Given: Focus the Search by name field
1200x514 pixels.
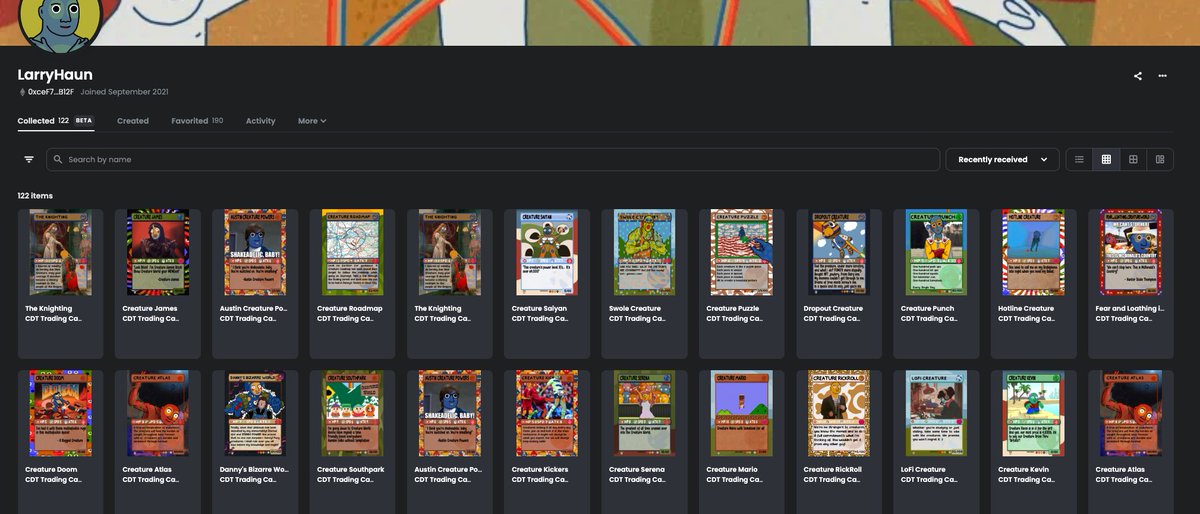Looking at the screenshot, I should [x=494, y=159].
